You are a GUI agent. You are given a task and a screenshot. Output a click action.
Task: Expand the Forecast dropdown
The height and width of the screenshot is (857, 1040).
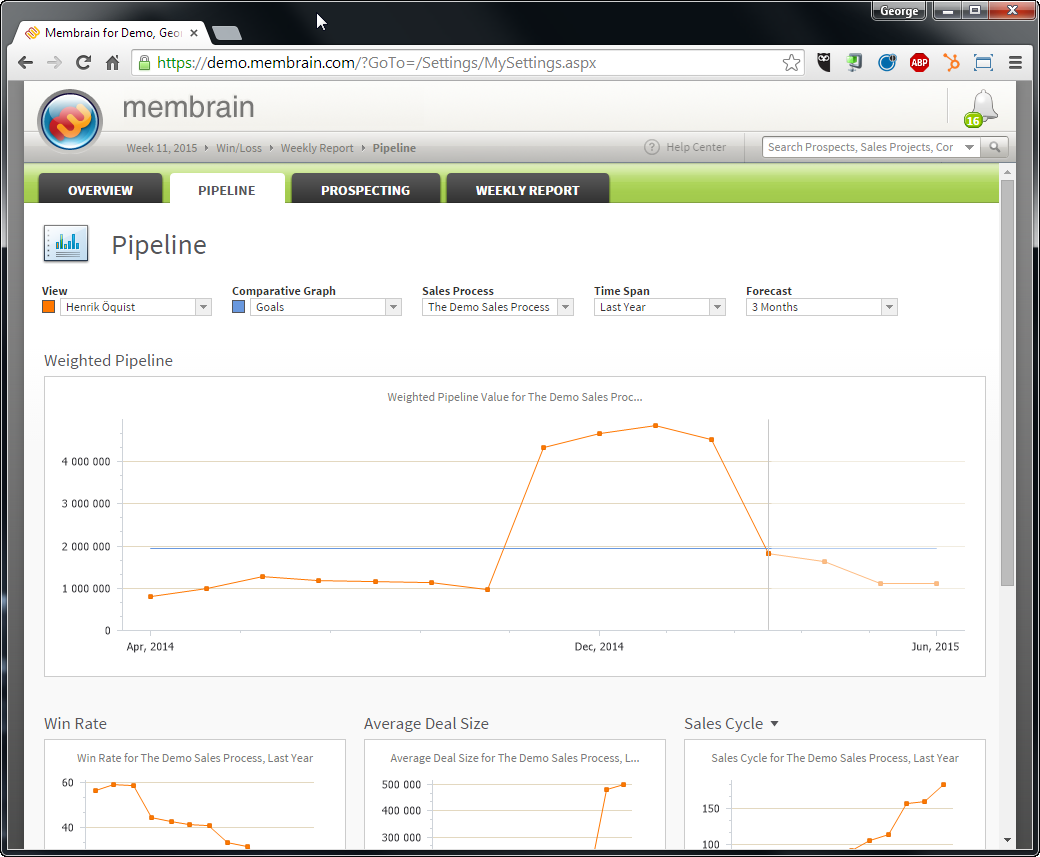click(x=888, y=307)
